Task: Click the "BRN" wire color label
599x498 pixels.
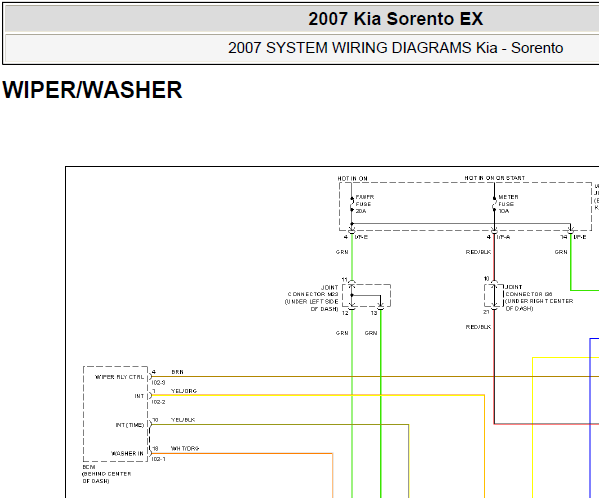Action: coord(178,372)
